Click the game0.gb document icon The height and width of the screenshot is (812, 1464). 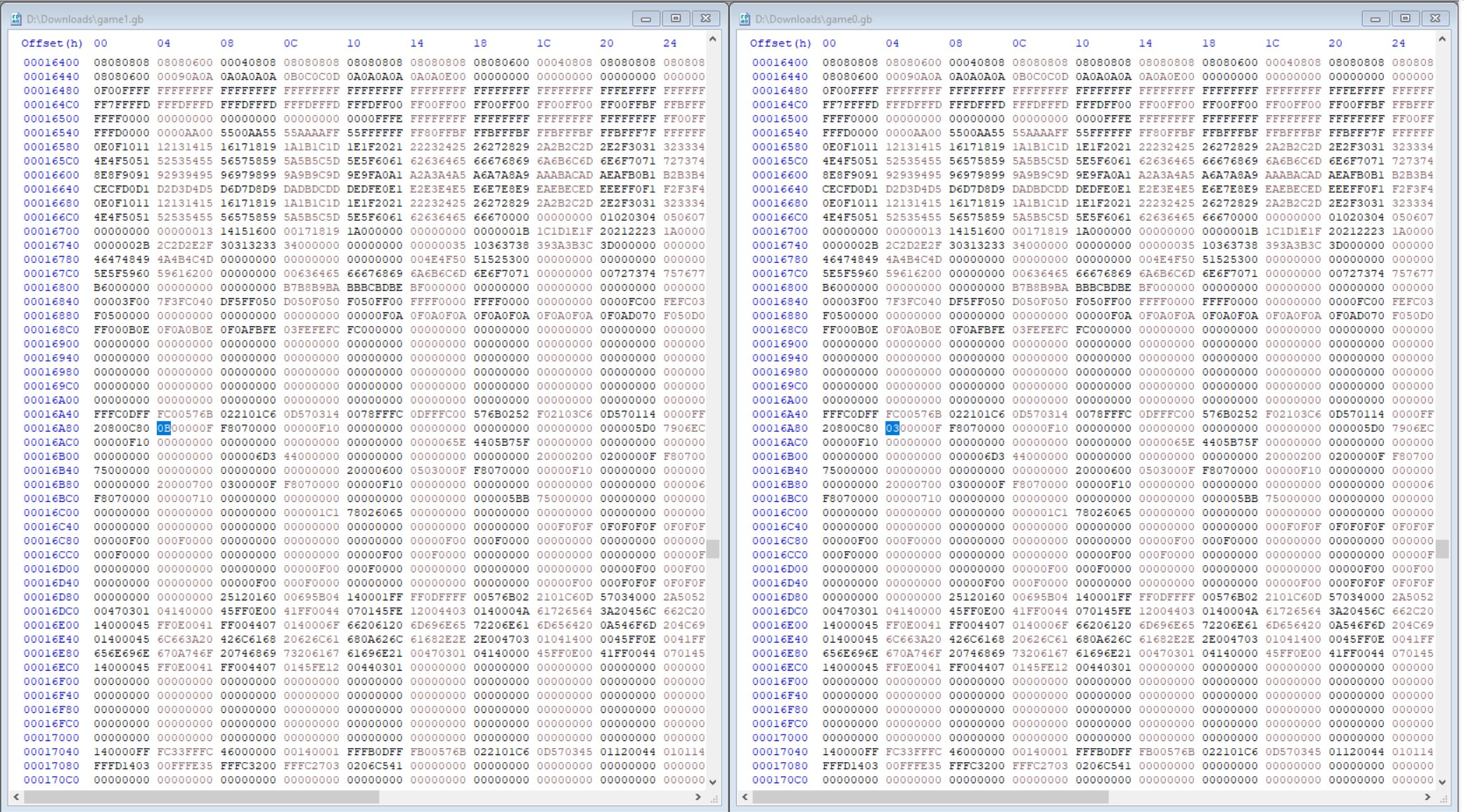click(x=745, y=19)
